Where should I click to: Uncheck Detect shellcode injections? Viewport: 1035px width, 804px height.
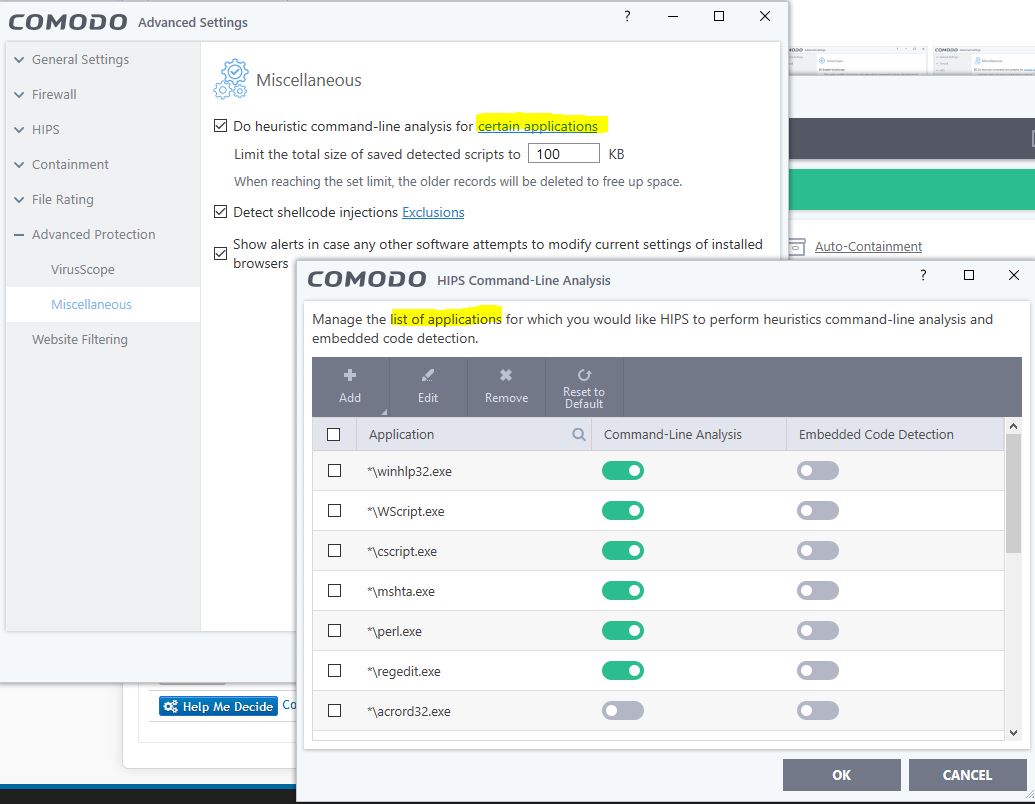pos(220,212)
